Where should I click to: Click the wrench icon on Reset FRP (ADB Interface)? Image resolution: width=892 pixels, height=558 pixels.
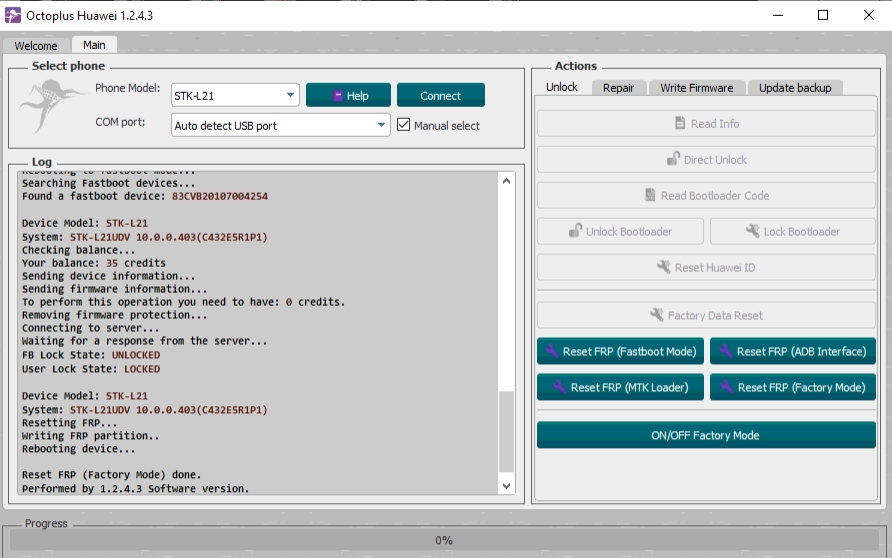[725, 351]
